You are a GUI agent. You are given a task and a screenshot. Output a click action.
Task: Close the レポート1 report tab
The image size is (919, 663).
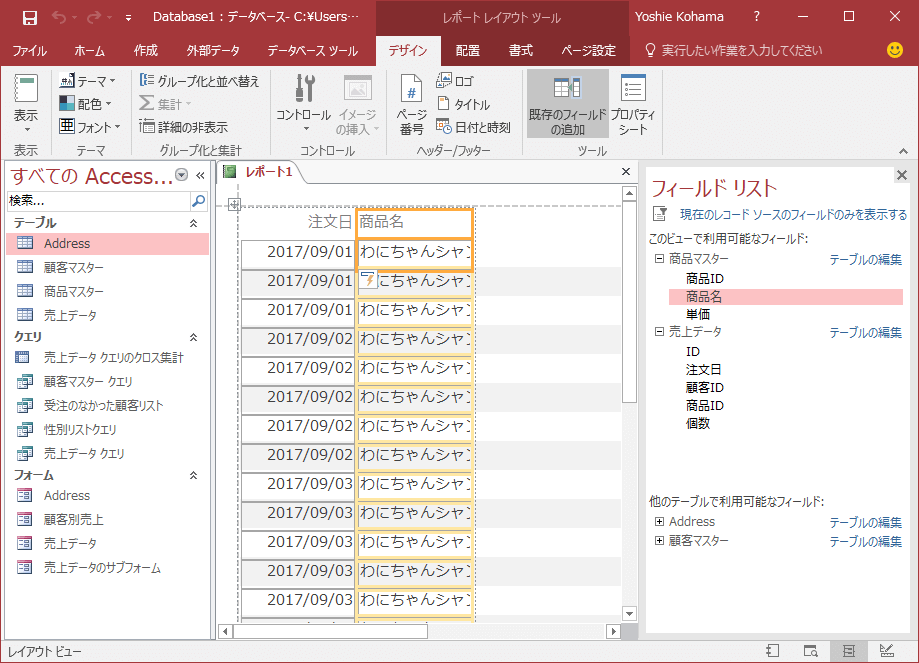(x=626, y=171)
